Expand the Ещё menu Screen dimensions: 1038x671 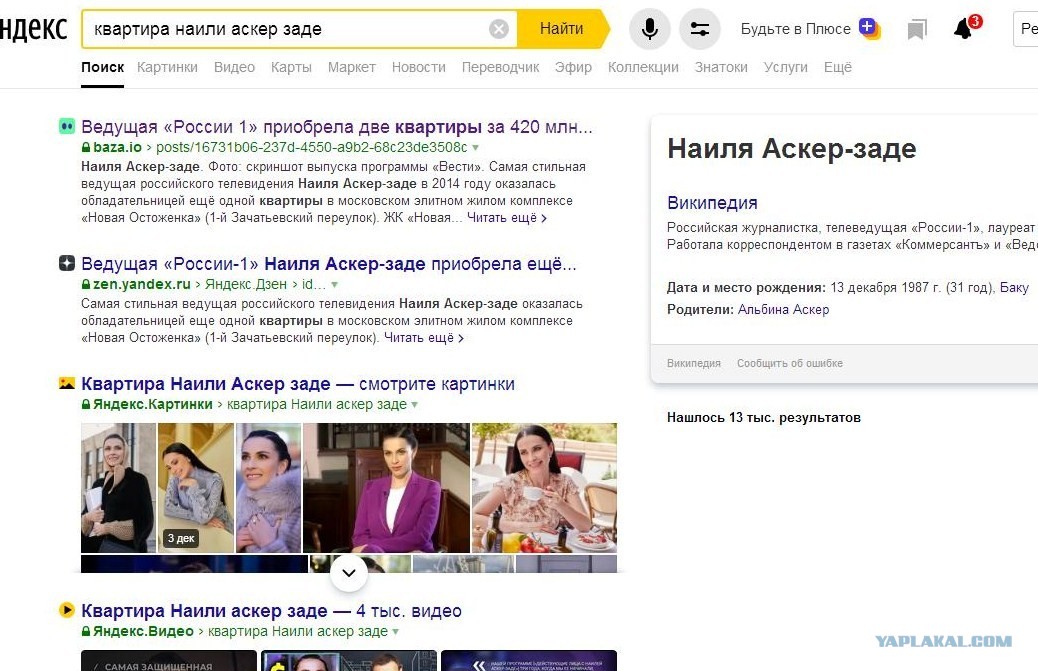click(x=837, y=67)
